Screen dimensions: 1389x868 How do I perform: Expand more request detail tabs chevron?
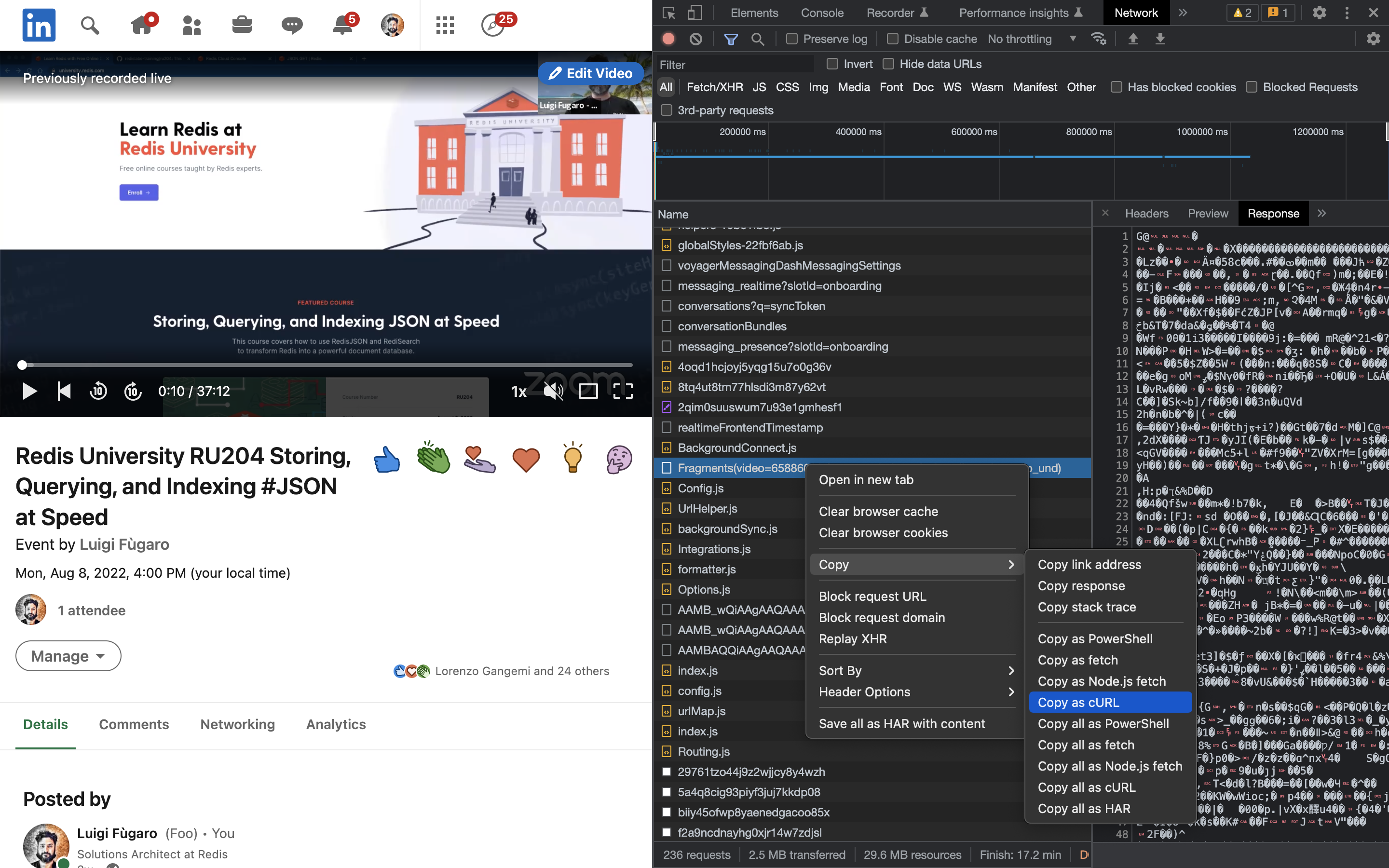coord(1322,214)
